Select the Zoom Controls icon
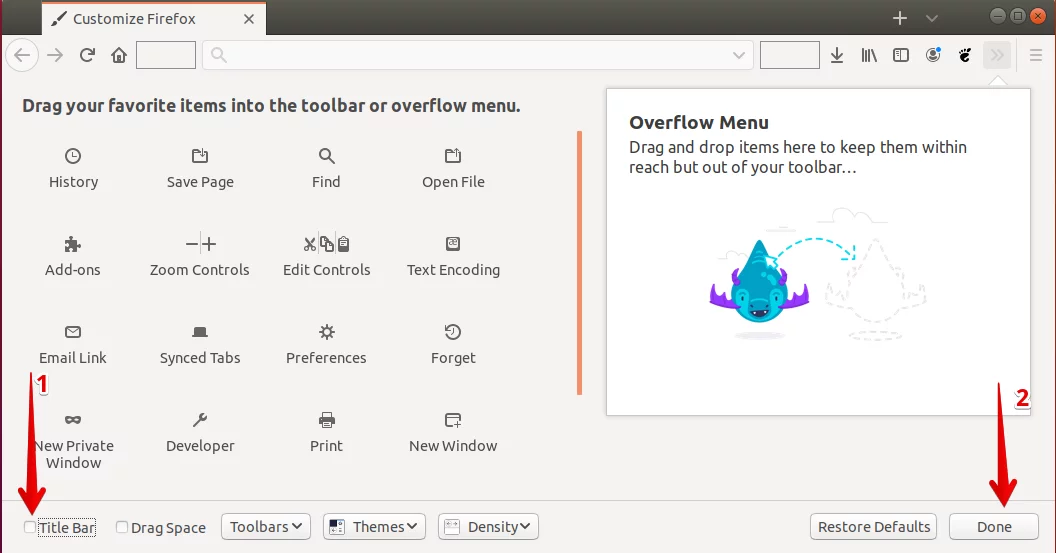 tap(201, 244)
